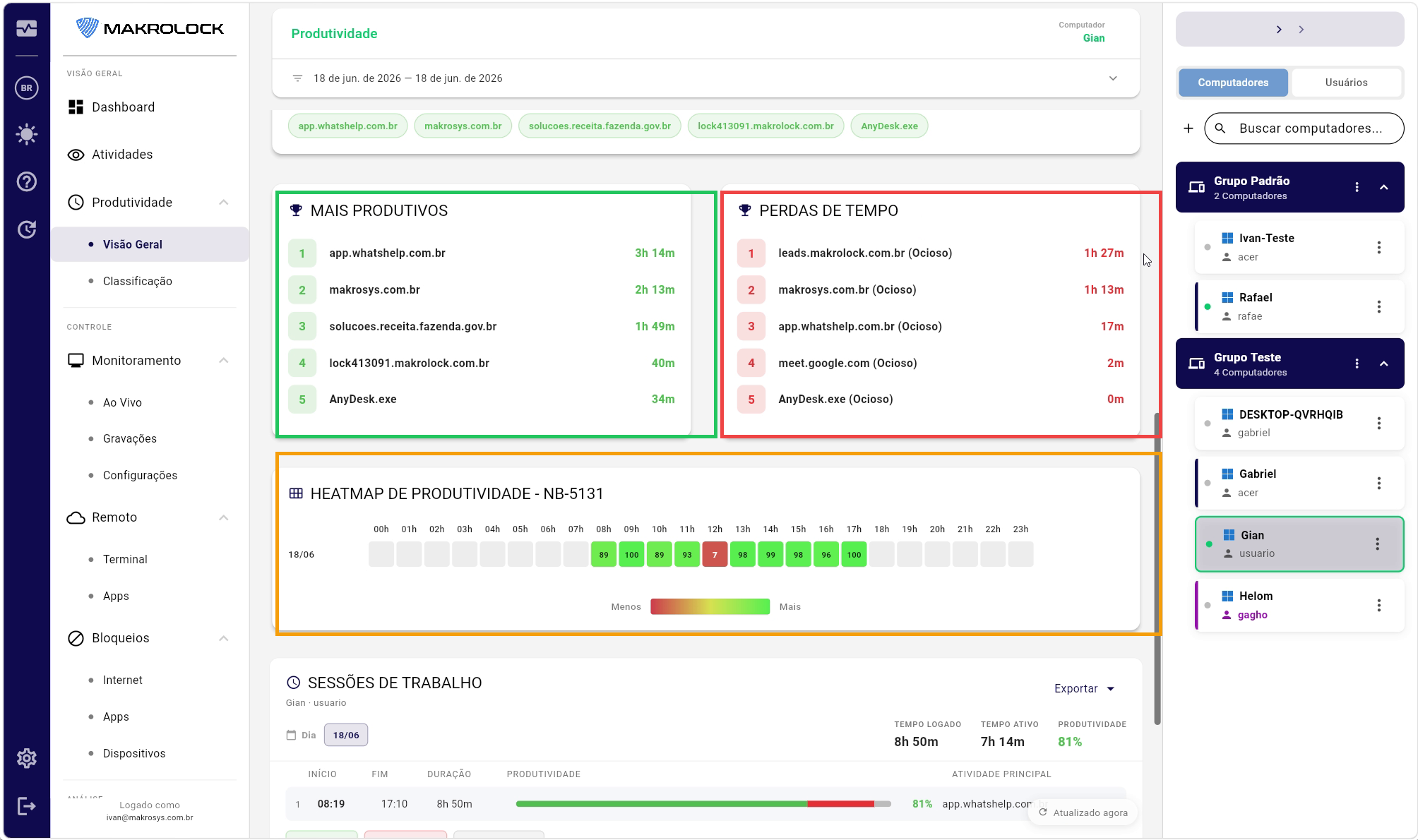Switch to the Computadores tab
The image size is (1418, 840).
[1233, 83]
